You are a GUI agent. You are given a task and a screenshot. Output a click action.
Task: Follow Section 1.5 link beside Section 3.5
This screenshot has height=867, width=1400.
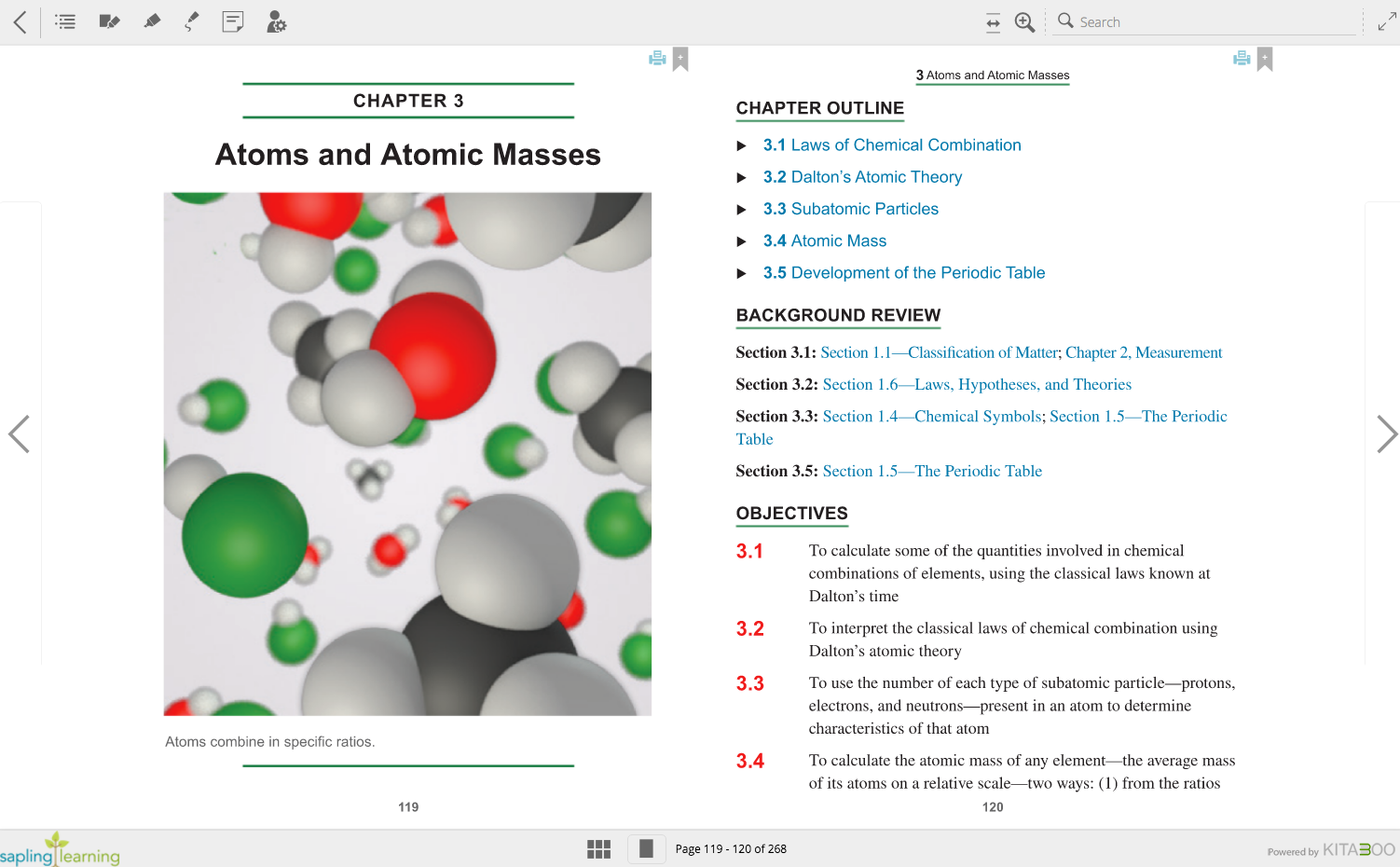coord(932,471)
